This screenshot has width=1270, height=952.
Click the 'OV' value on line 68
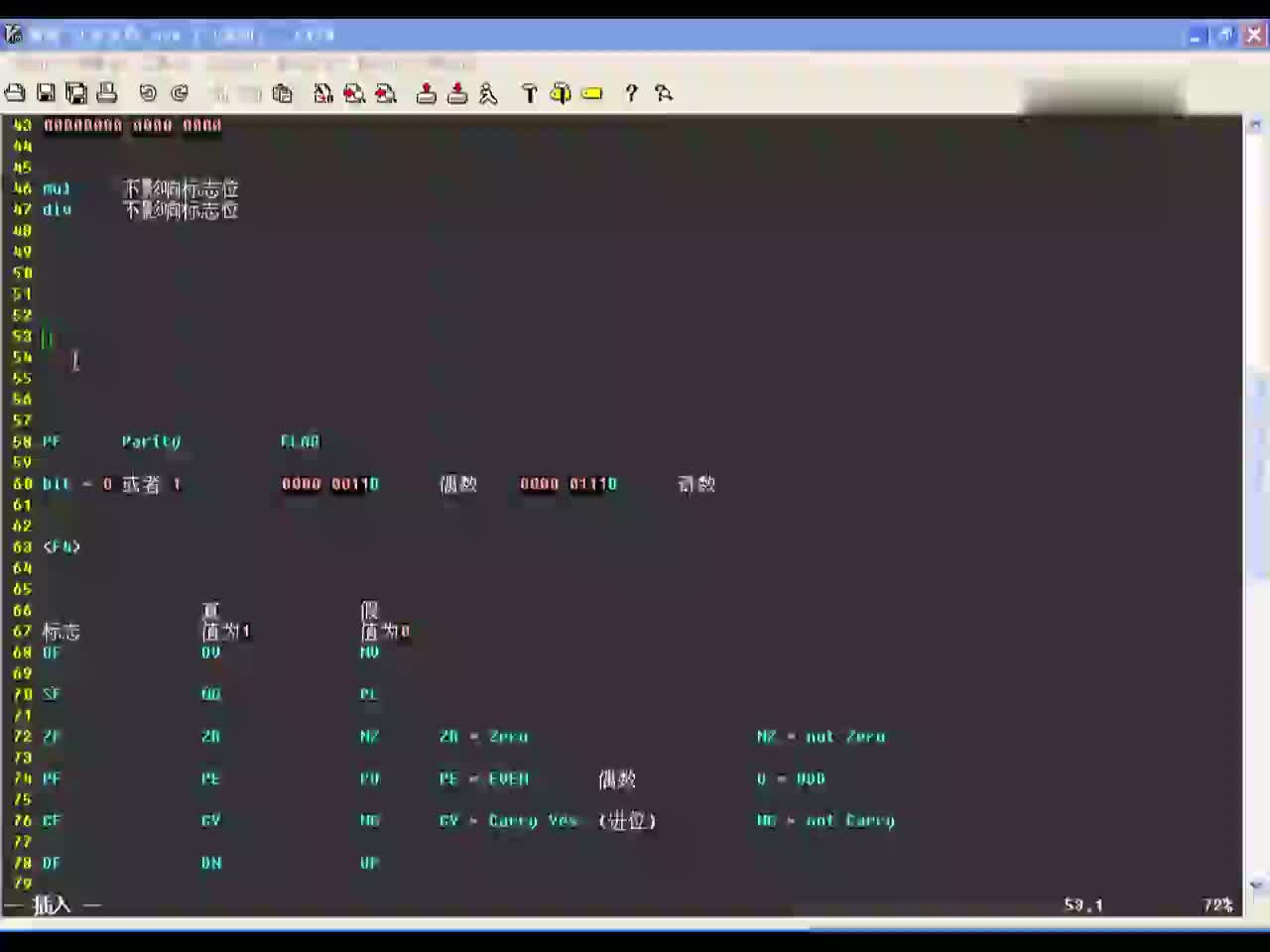click(210, 653)
